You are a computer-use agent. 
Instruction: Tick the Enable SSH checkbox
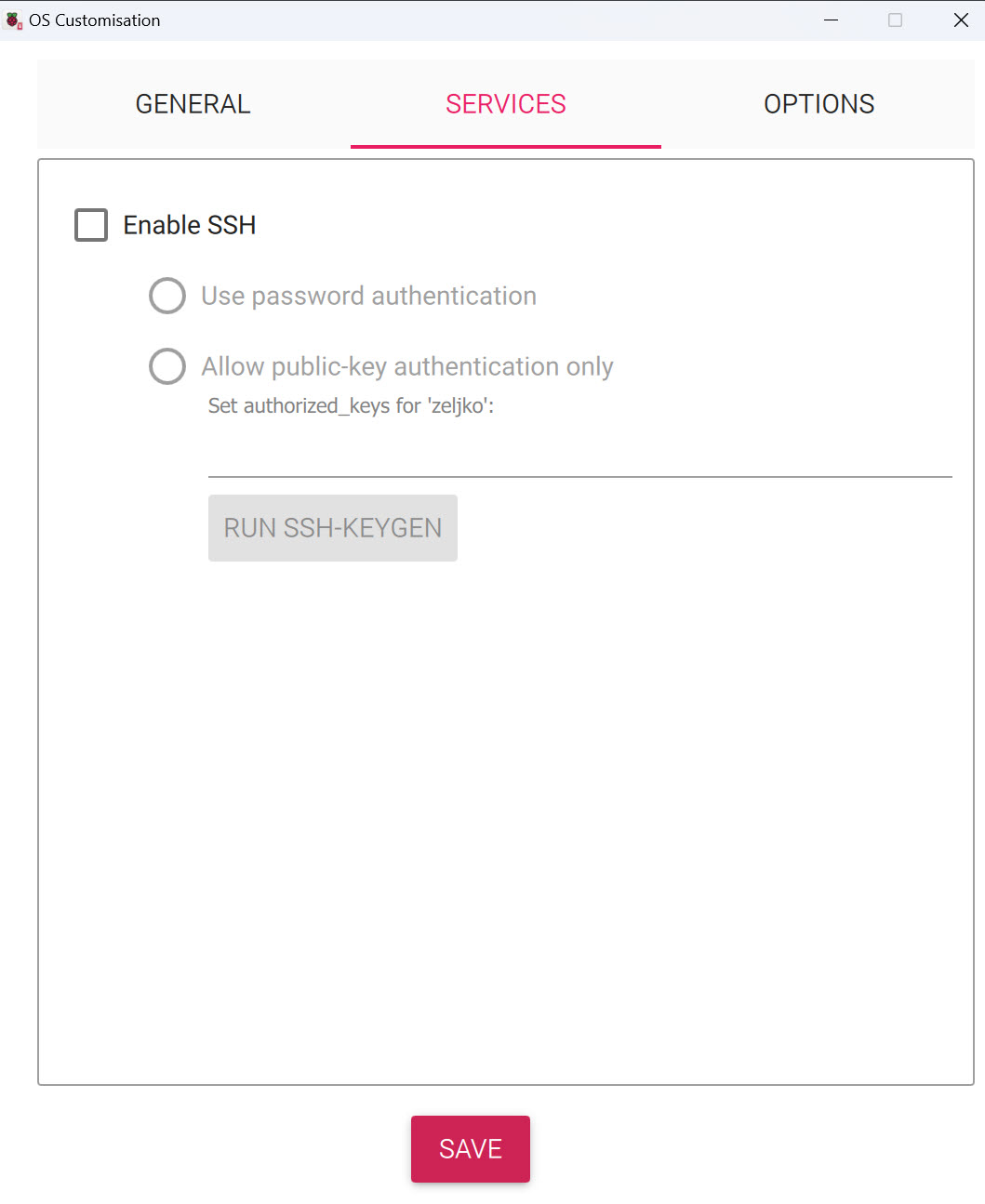[x=91, y=225]
